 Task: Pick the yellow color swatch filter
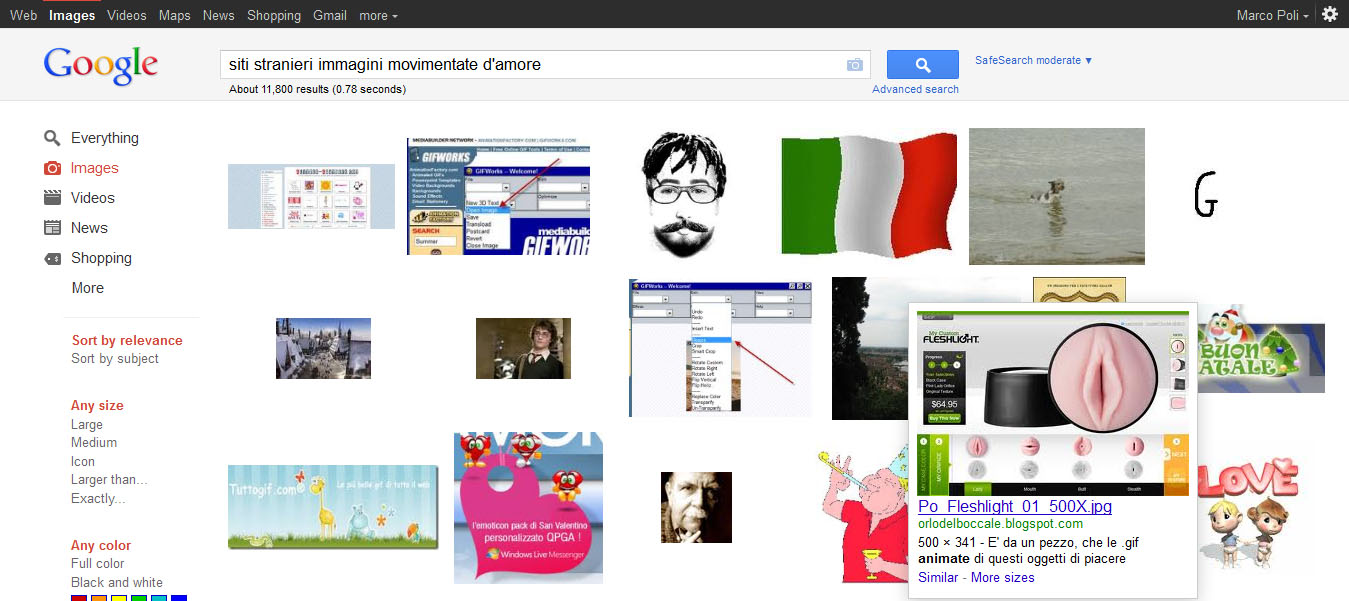[x=119, y=598]
